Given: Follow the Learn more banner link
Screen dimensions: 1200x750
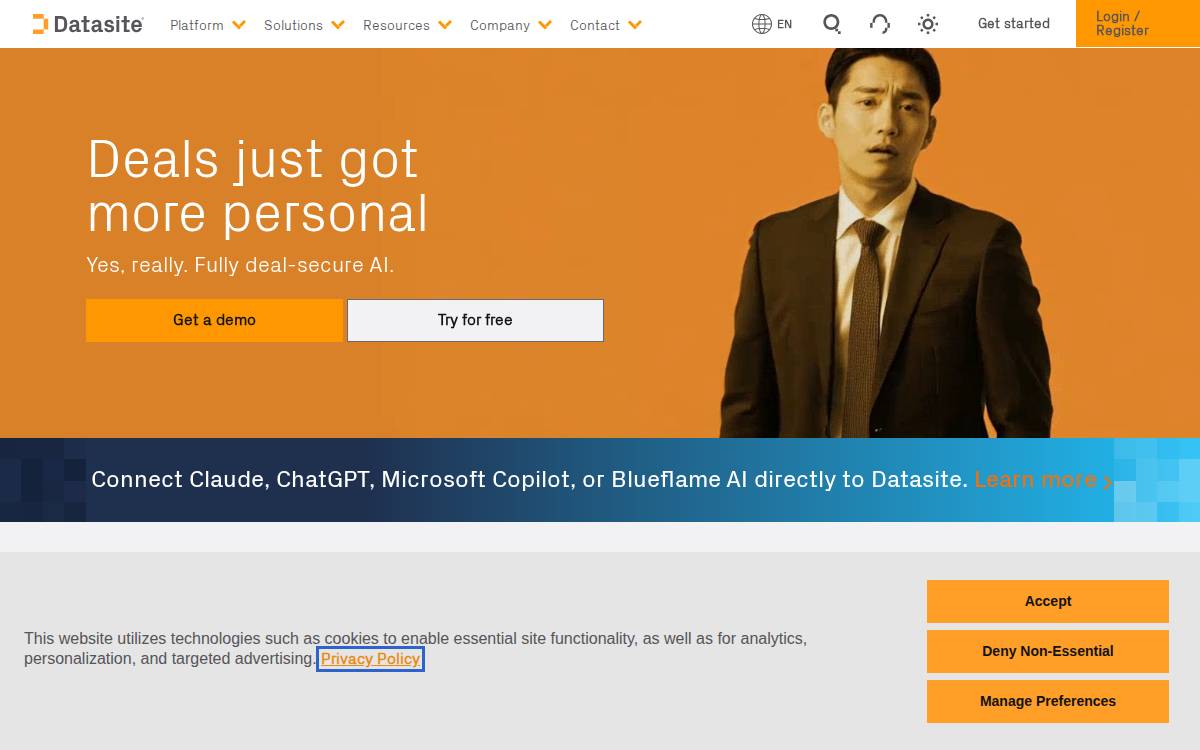Looking at the screenshot, I should [1043, 480].
